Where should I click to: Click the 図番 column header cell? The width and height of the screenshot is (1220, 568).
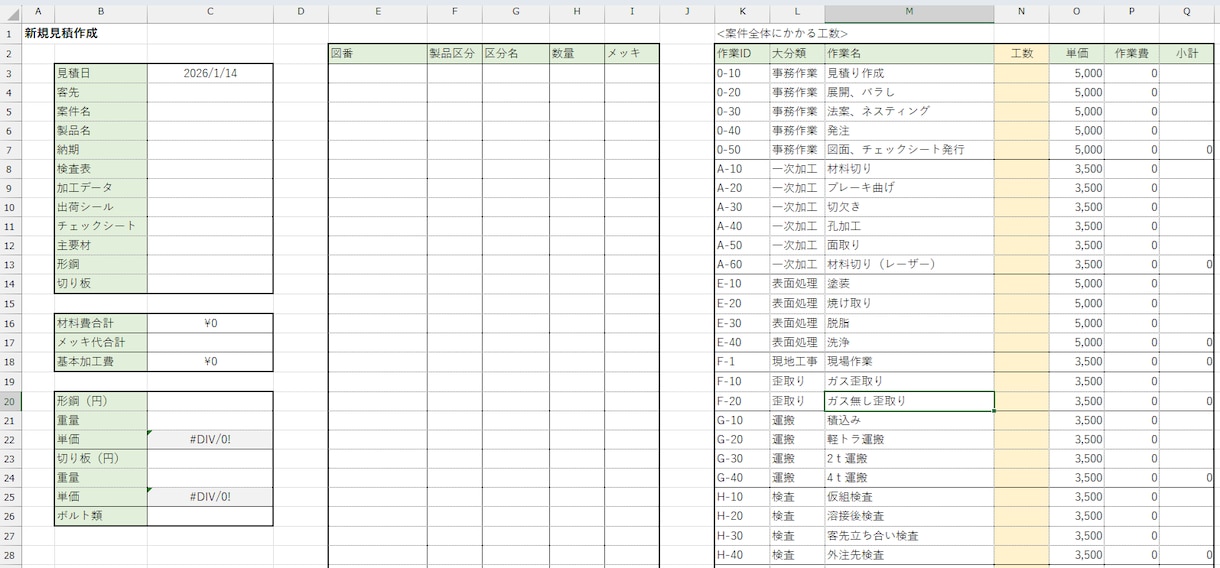pos(378,54)
